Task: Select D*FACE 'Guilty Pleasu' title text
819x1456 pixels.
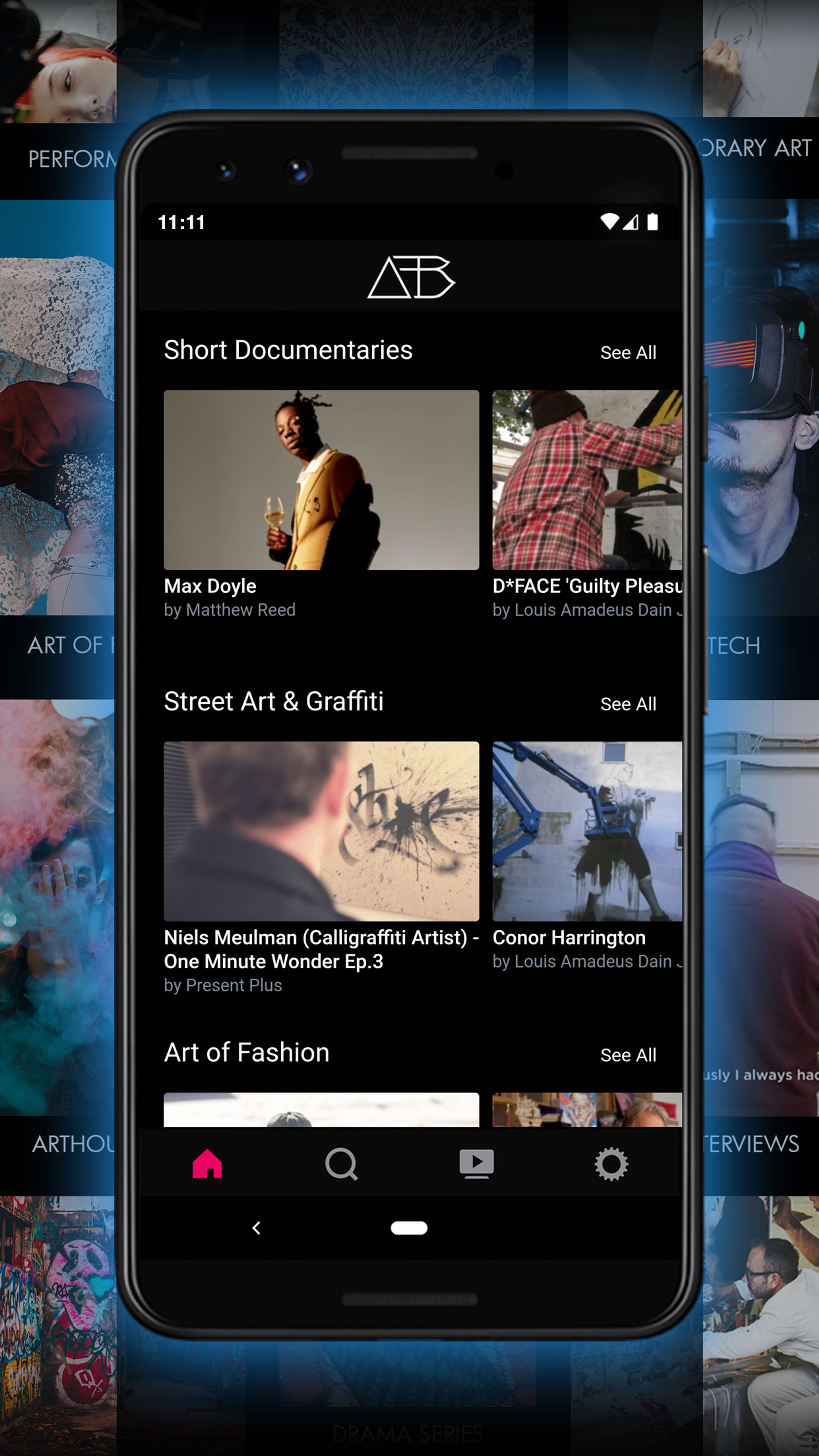Action: (587, 587)
